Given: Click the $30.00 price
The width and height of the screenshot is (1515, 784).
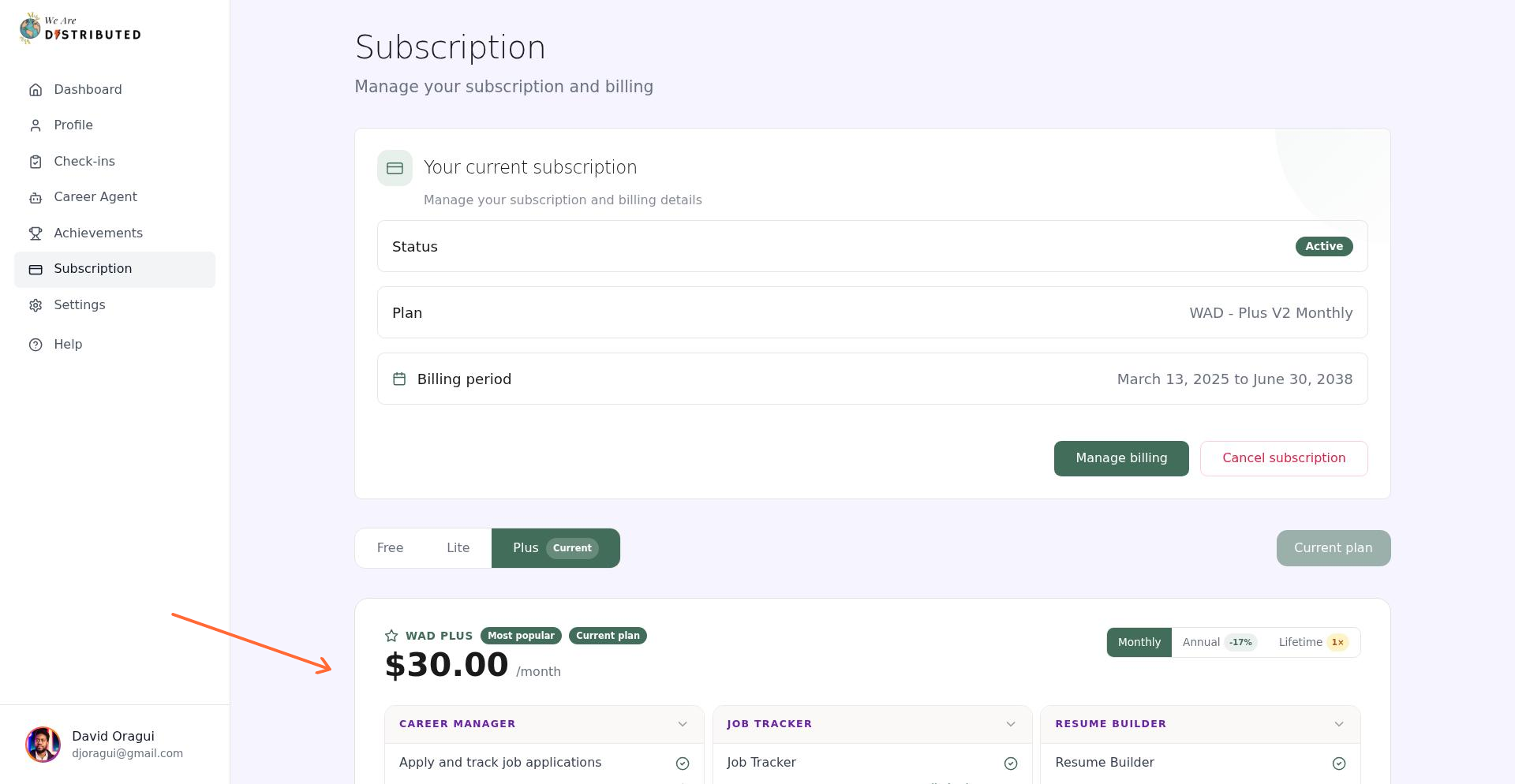Looking at the screenshot, I should point(447,665).
